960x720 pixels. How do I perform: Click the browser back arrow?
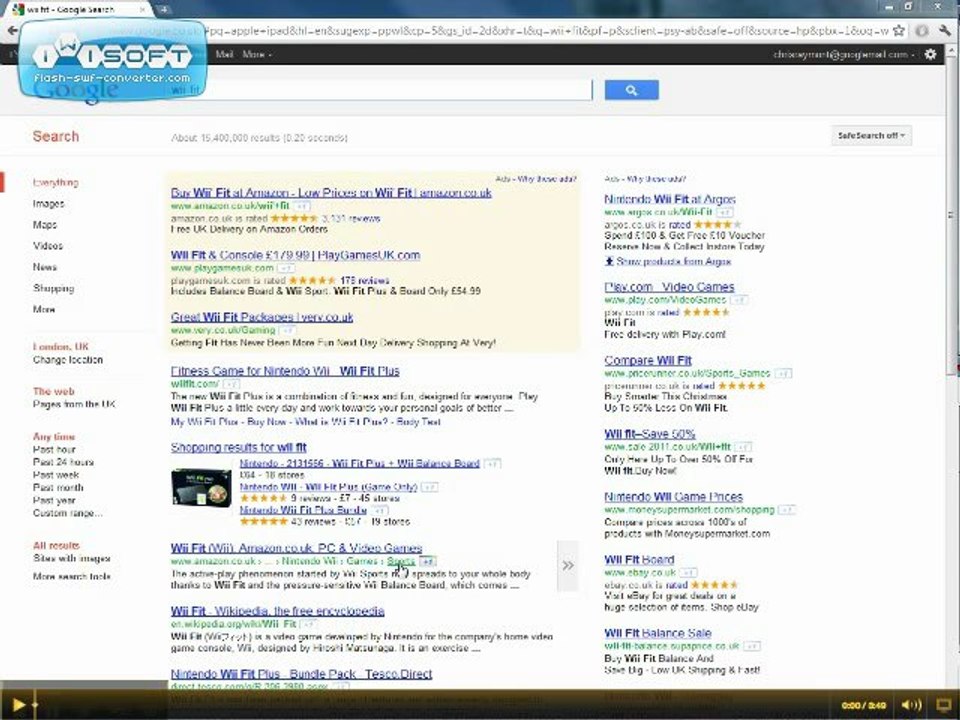click(11, 31)
